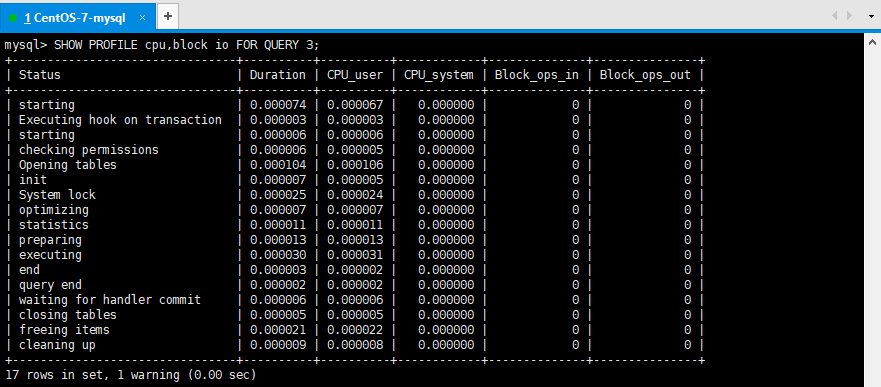Click Duration value 0.000074
Viewport: 881px width, 387px height.
coord(278,105)
